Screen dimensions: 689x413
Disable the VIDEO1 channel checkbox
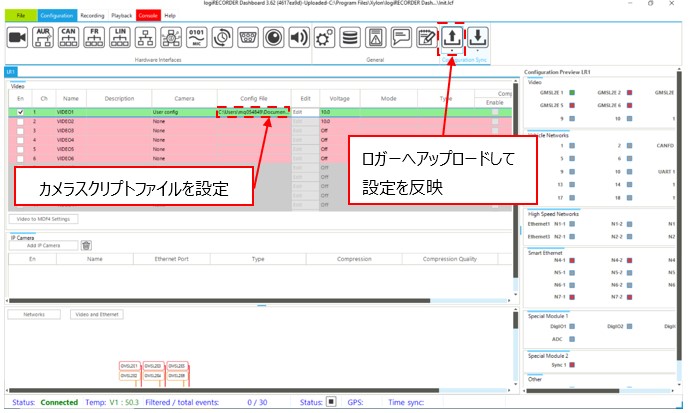point(19,113)
